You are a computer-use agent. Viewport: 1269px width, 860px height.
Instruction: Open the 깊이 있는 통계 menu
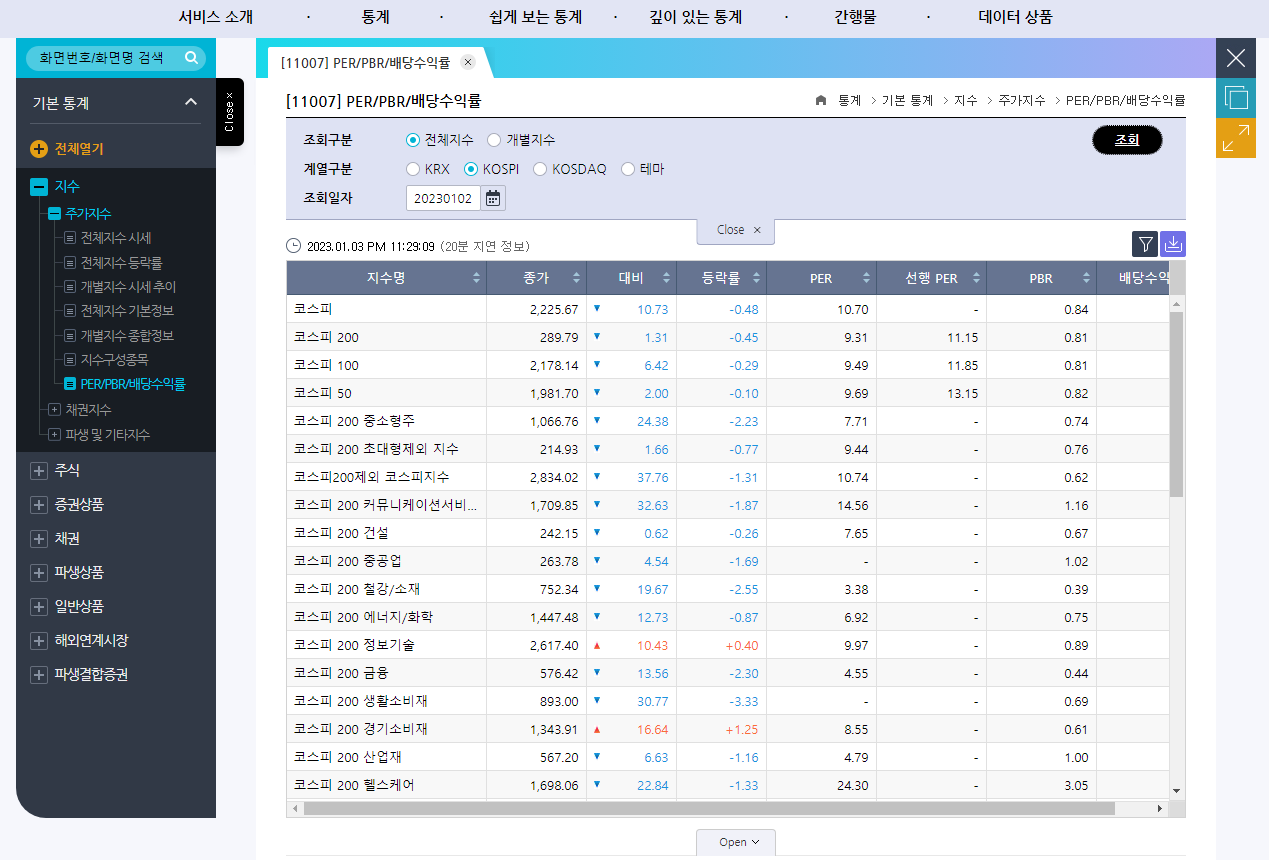click(695, 17)
